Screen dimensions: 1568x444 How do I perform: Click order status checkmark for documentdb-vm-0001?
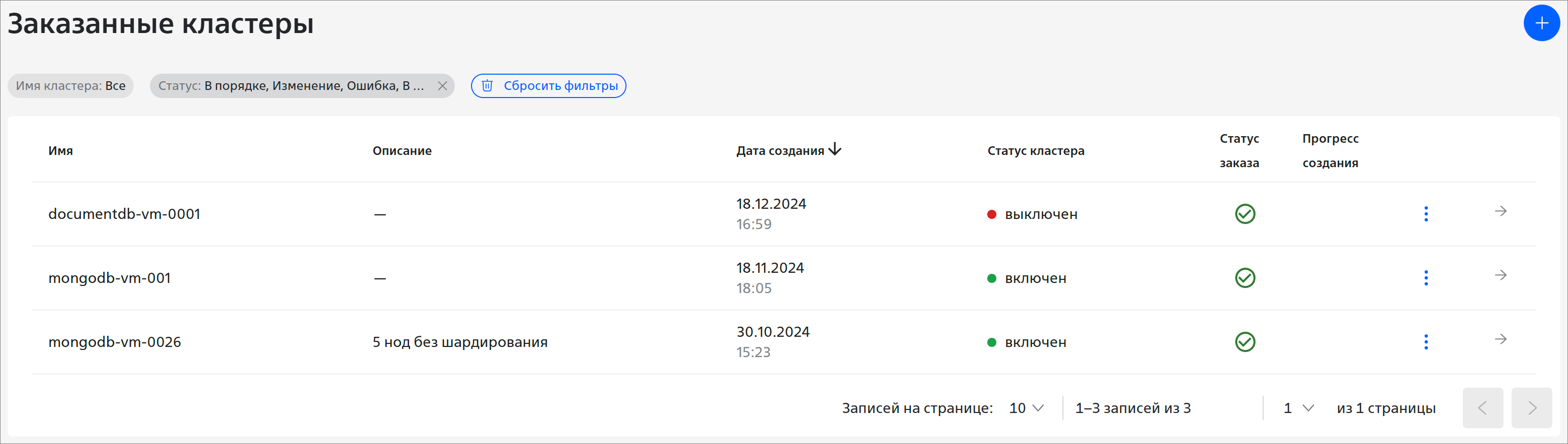point(1245,214)
